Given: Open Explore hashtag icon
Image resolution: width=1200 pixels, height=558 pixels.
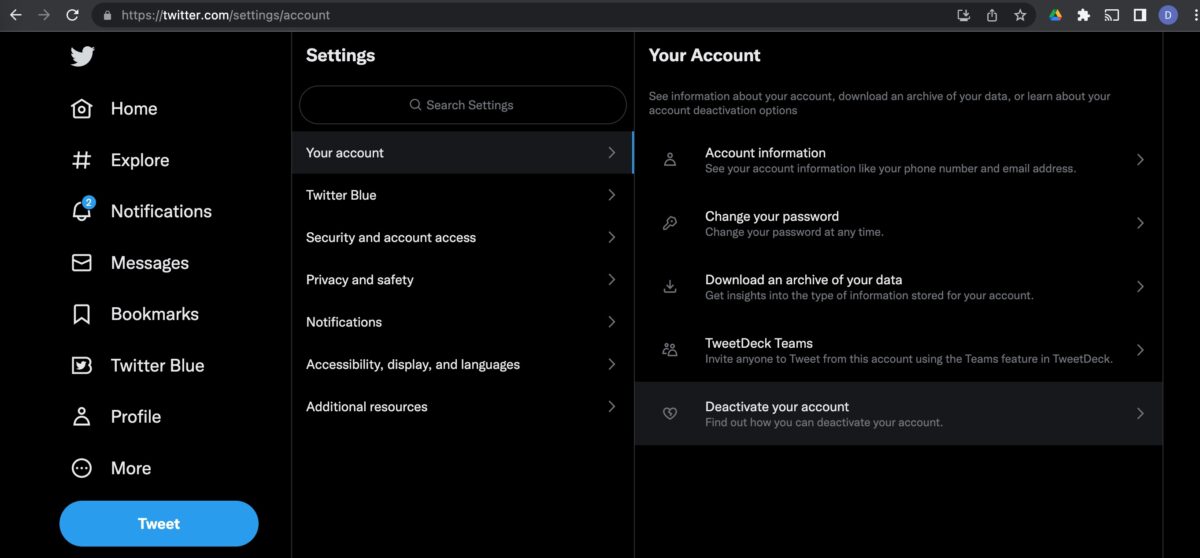Looking at the screenshot, I should pos(82,160).
